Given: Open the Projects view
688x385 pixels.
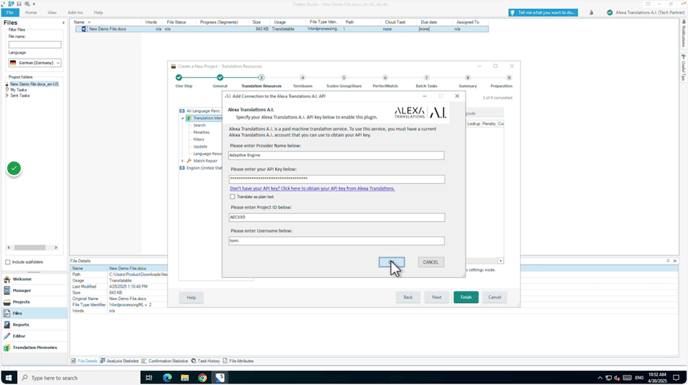Looking at the screenshot, I should [34, 302].
